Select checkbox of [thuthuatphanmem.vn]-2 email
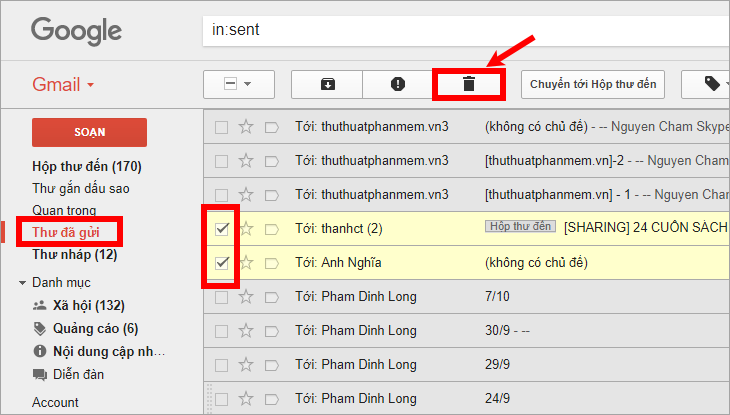 point(221,161)
